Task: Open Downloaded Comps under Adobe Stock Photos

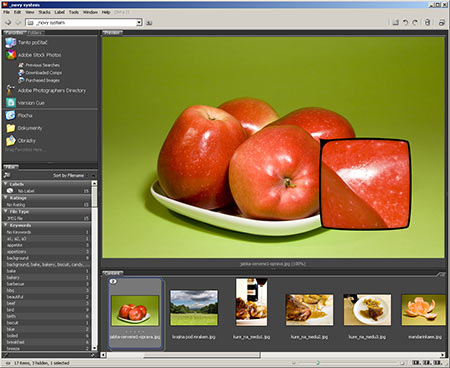Action: [x=40, y=73]
